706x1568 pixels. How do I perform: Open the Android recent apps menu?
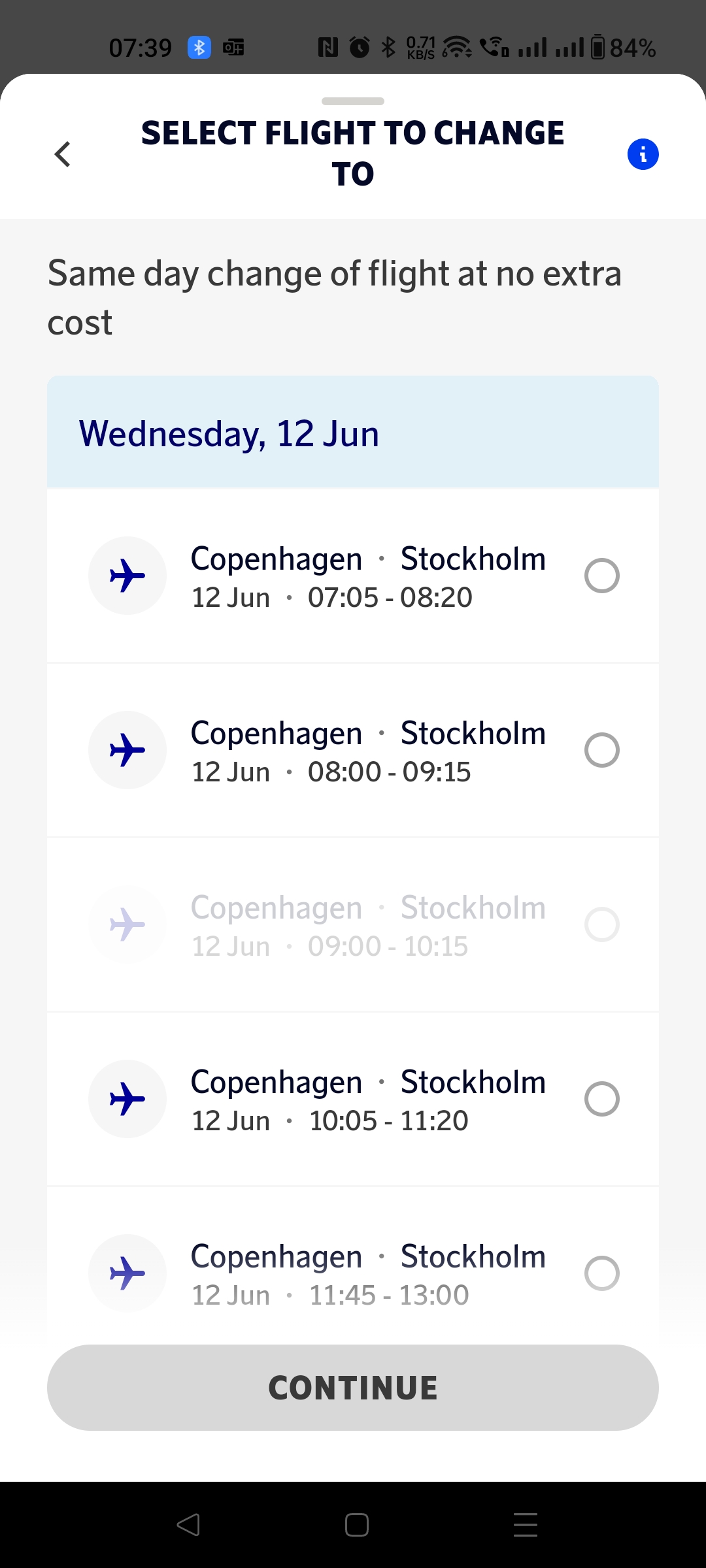[x=526, y=1525]
